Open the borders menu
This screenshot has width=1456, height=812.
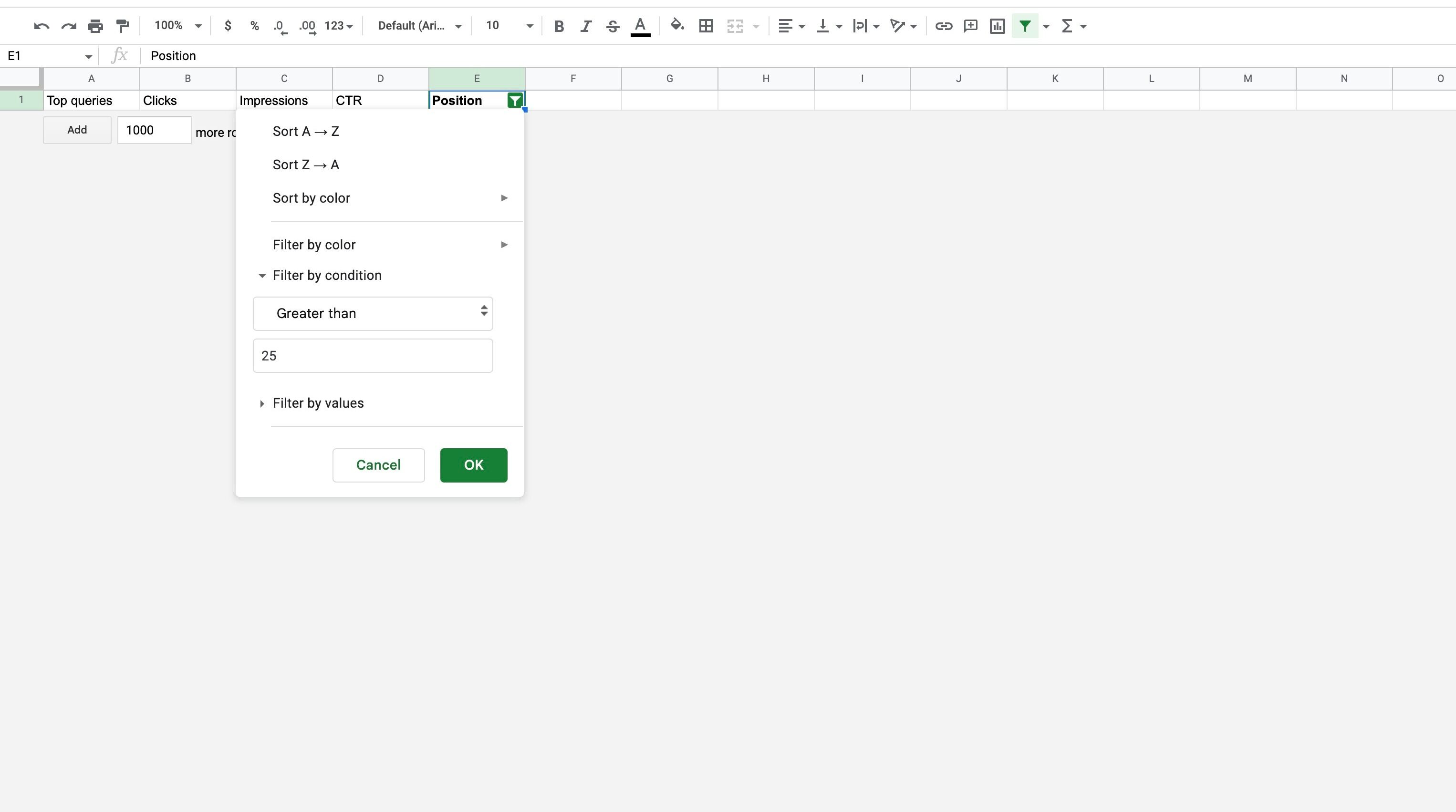(x=706, y=26)
